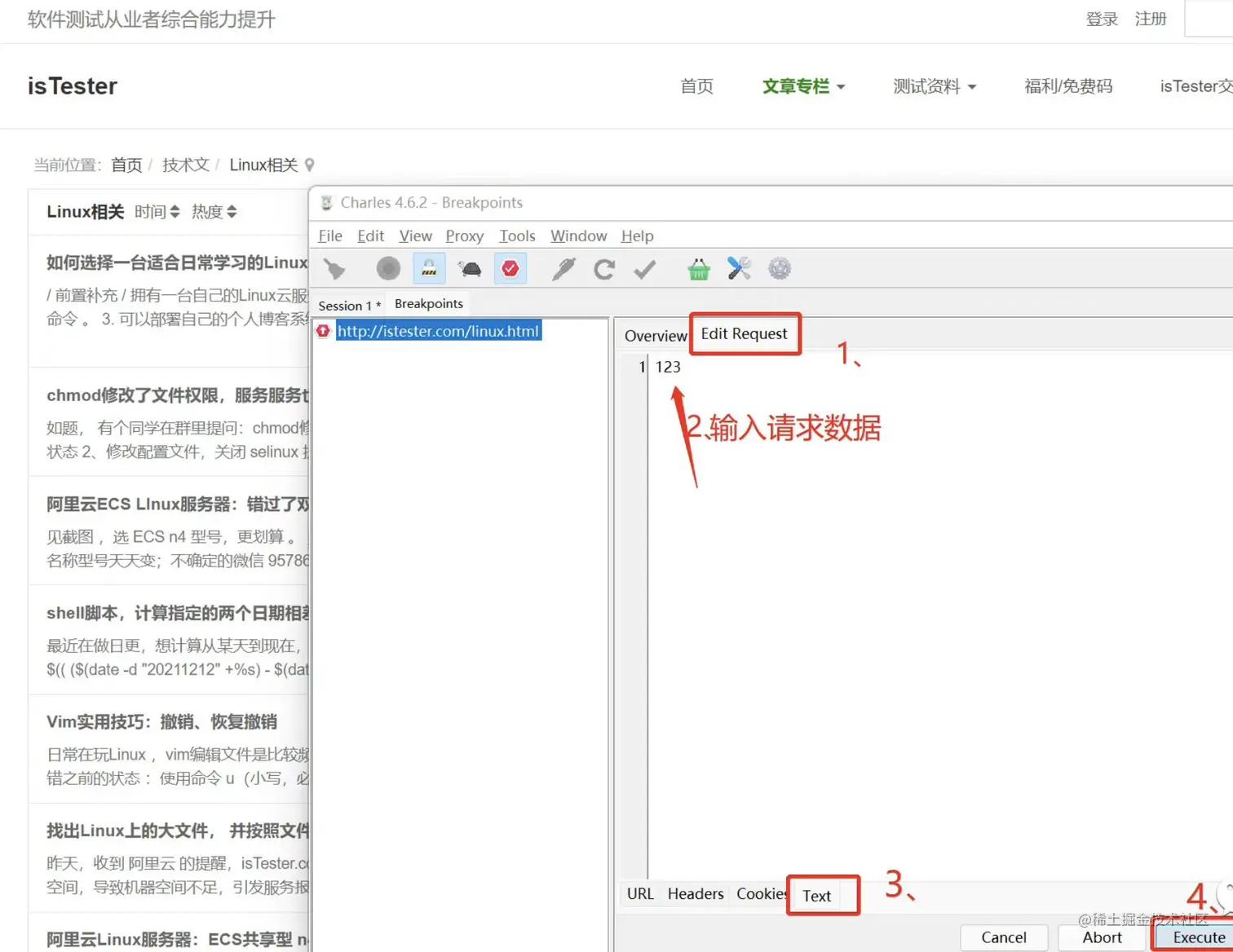This screenshot has width=1233, height=952.
Task: Click 首页 in the breadcrumb
Action: tap(126, 165)
